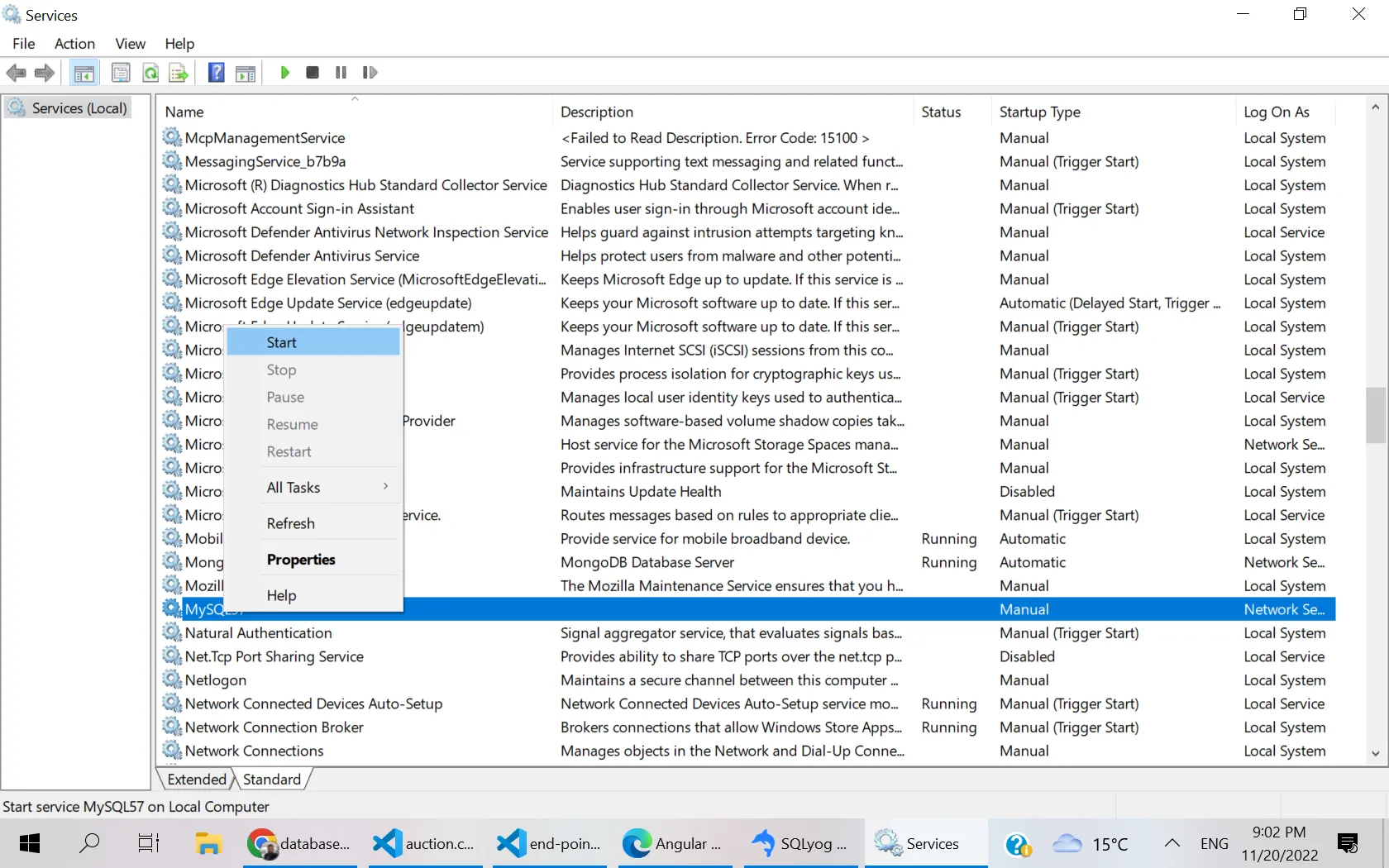
Task: Click gear icon beside MySQL57 row
Action: (x=172, y=609)
